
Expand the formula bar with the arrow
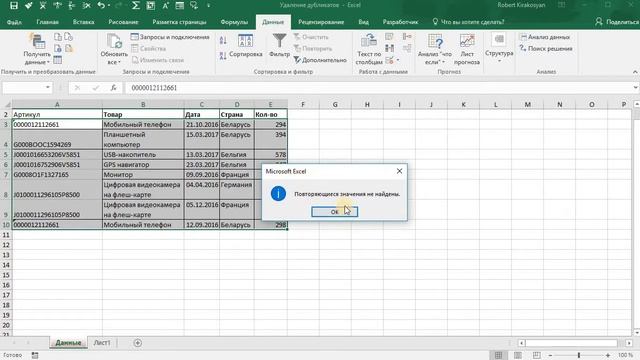636,88
